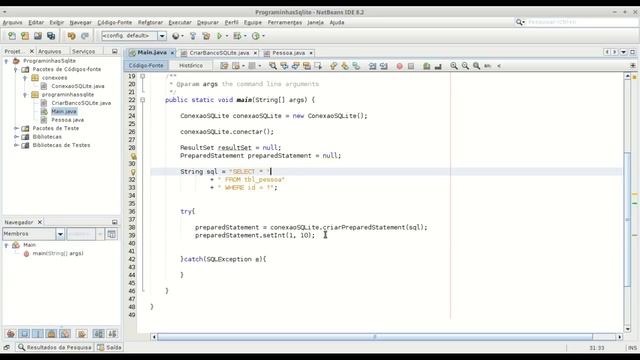Click the Save All toolbar icon
The width and height of the screenshot is (640, 360).
tap(51, 36)
